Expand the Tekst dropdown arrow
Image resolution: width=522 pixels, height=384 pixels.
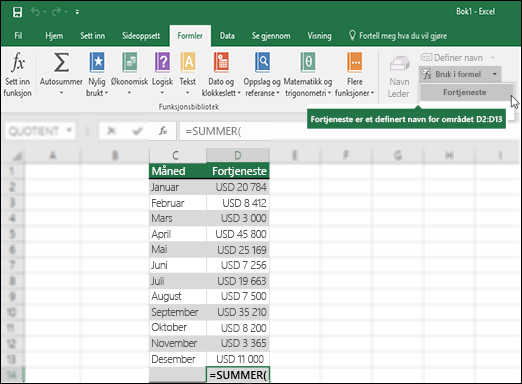tap(188, 93)
